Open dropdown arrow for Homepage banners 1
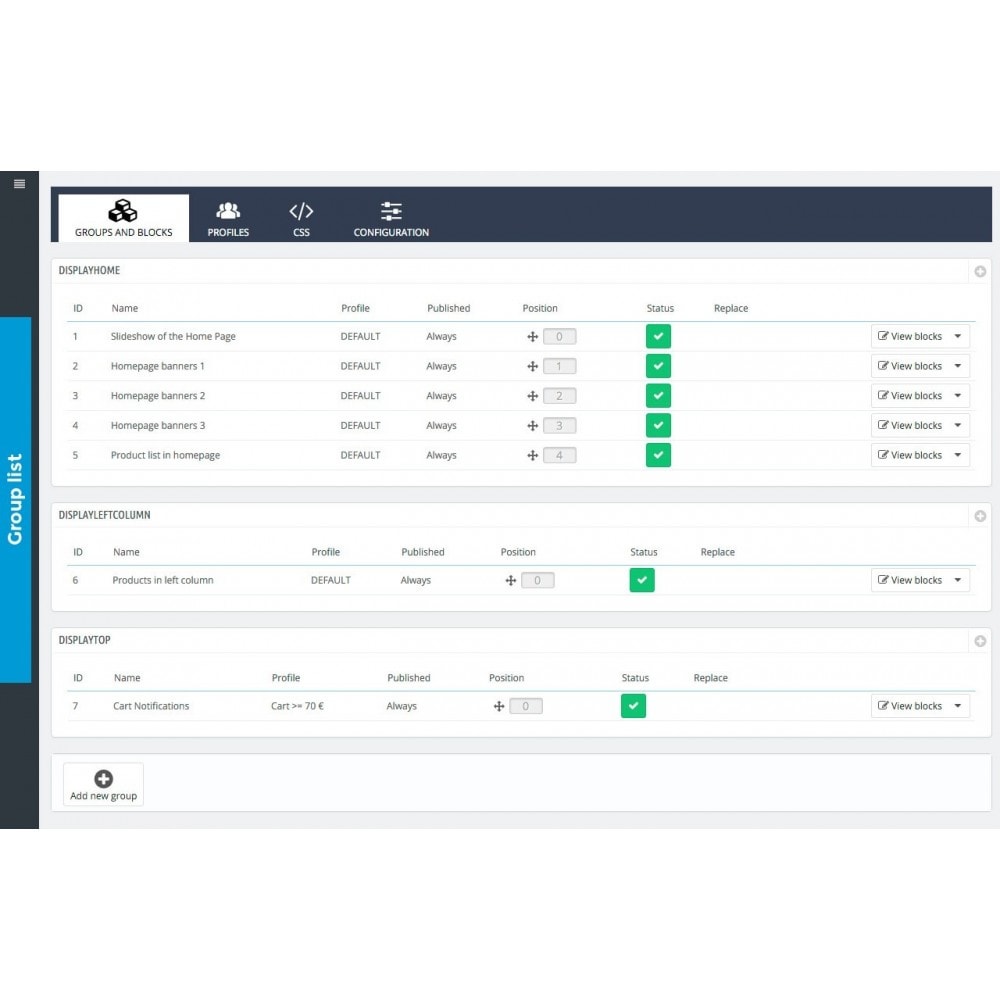 tap(958, 366)
